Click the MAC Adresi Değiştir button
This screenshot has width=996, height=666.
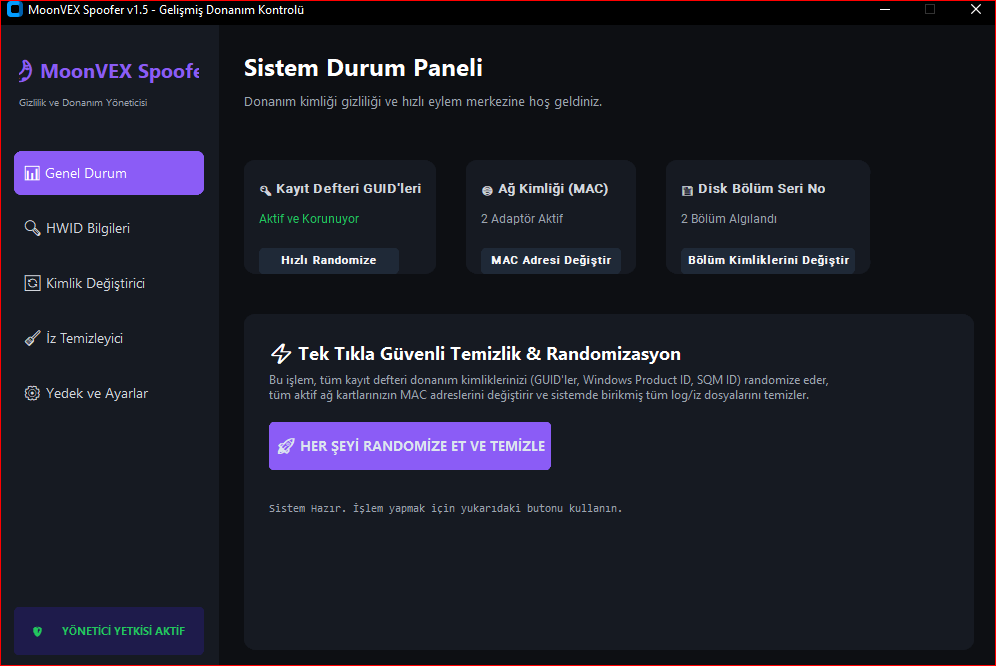coord(551,261)
